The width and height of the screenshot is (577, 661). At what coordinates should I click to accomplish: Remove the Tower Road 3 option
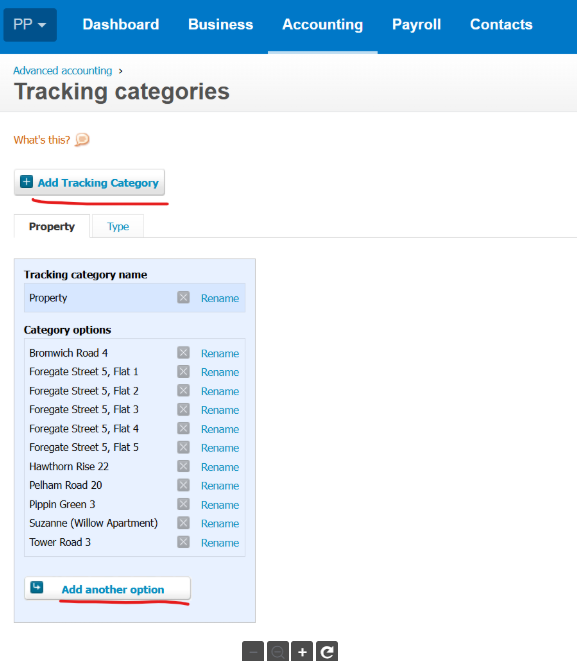(x=183, y=542)
